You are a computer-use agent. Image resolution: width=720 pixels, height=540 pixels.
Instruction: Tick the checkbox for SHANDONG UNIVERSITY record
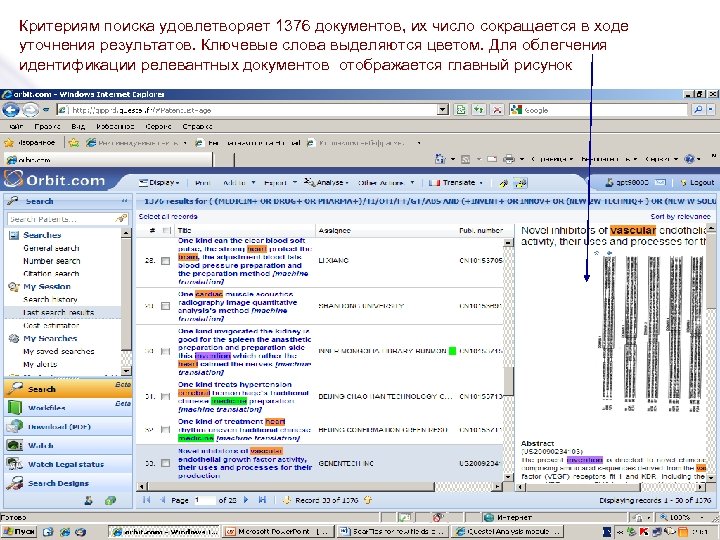165,306
